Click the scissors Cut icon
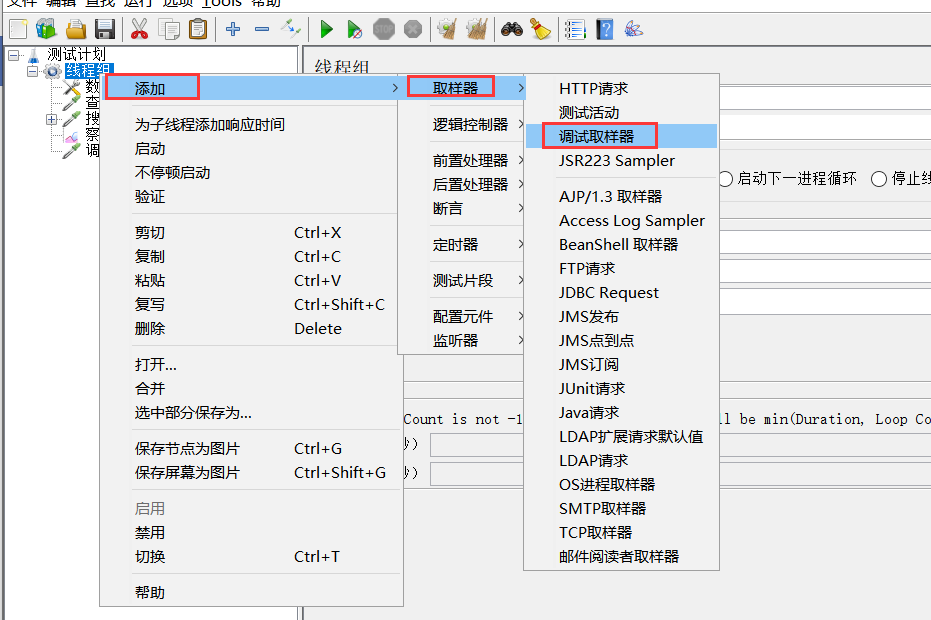931x620 pixels. [140, 29]
